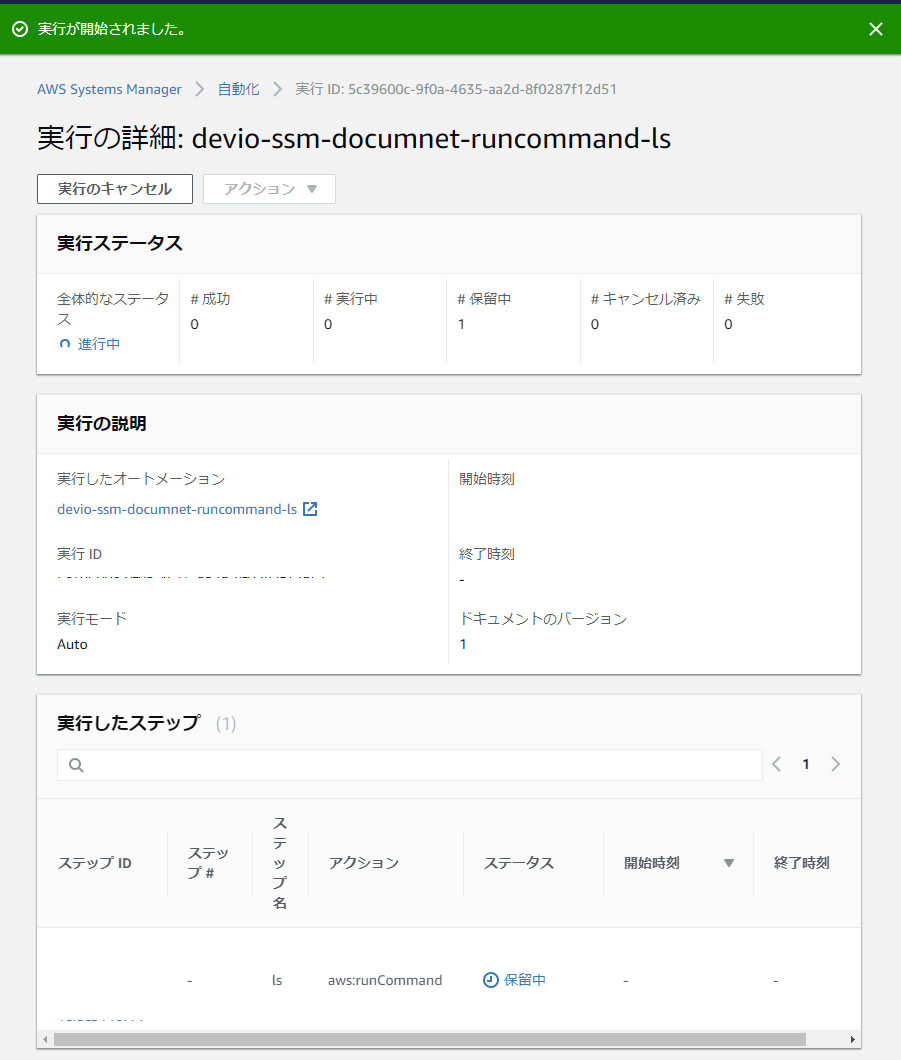Click the # 失敗 status label
The image size is (901, 1060).
744,299
